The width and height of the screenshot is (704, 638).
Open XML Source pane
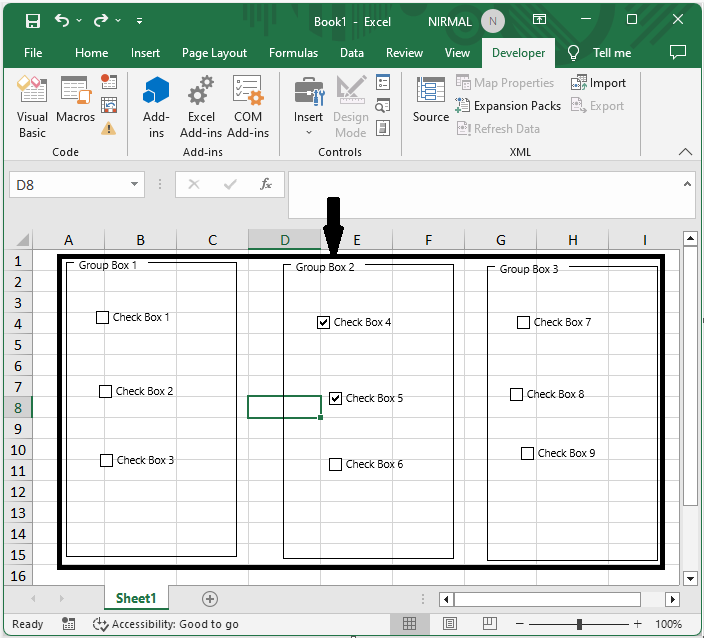(x=431, y=100)
